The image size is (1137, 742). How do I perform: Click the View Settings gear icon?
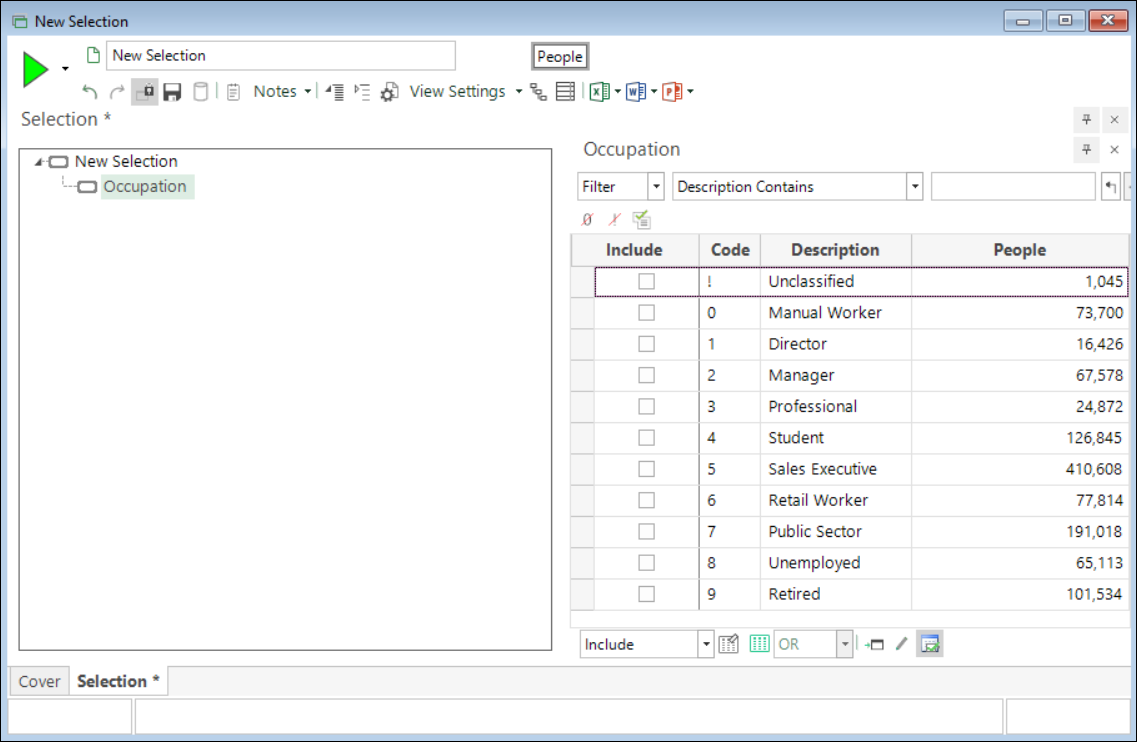(389, 92)
